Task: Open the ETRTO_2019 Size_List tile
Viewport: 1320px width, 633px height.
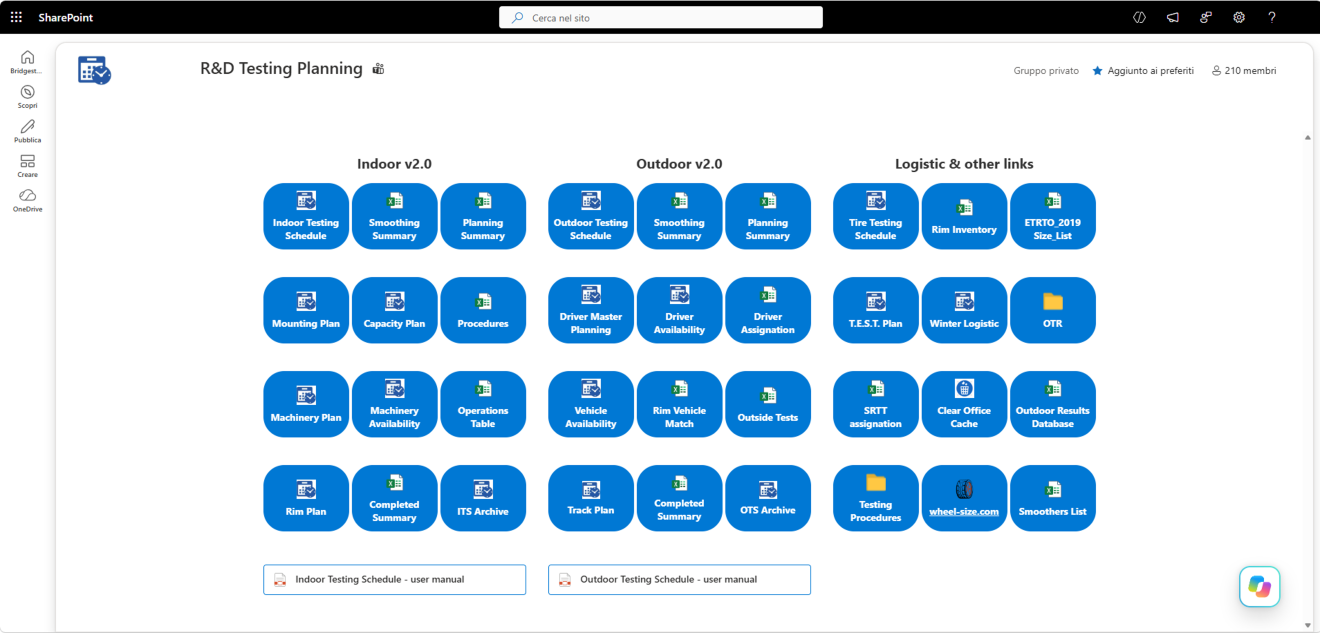Action: tap(1053, 216)
